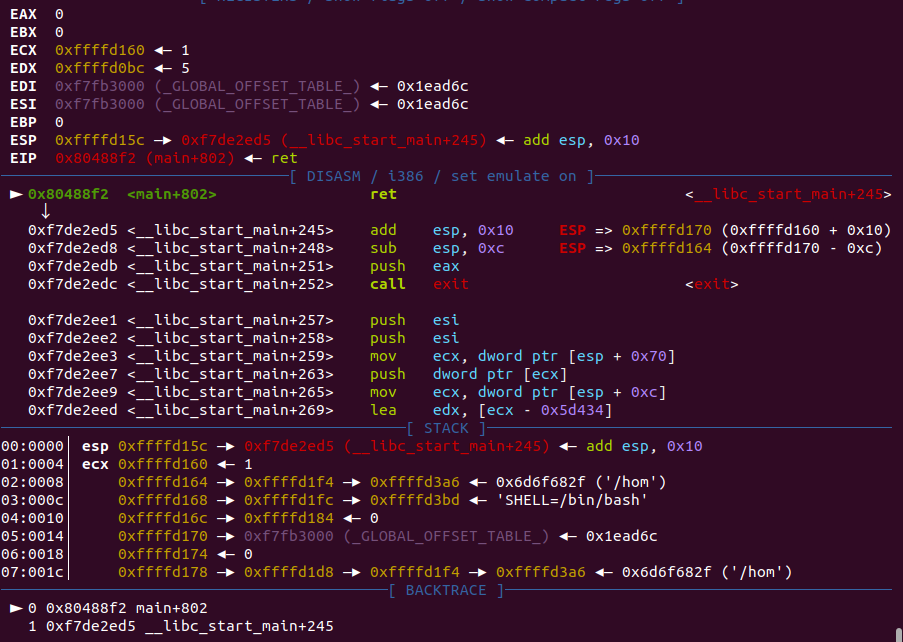Image resolution: width=903 pixels, height=642 pixels.
Task: Toggle show flags off
Action: [365, 3]
